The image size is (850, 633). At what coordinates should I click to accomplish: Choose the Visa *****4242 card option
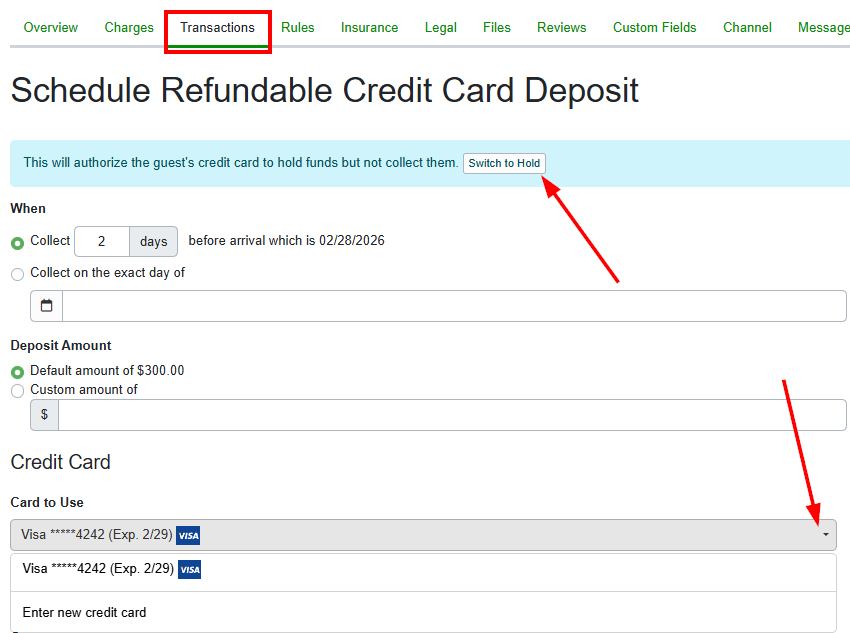pos(100,569)
